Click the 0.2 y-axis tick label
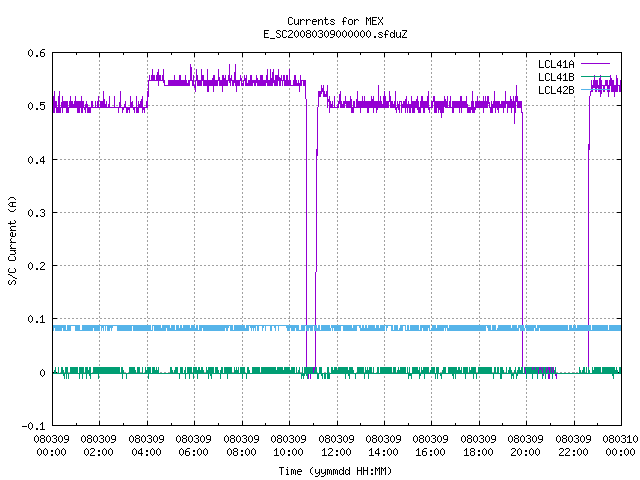This screenshot has height=480, width=640. (x=37, y=266)
